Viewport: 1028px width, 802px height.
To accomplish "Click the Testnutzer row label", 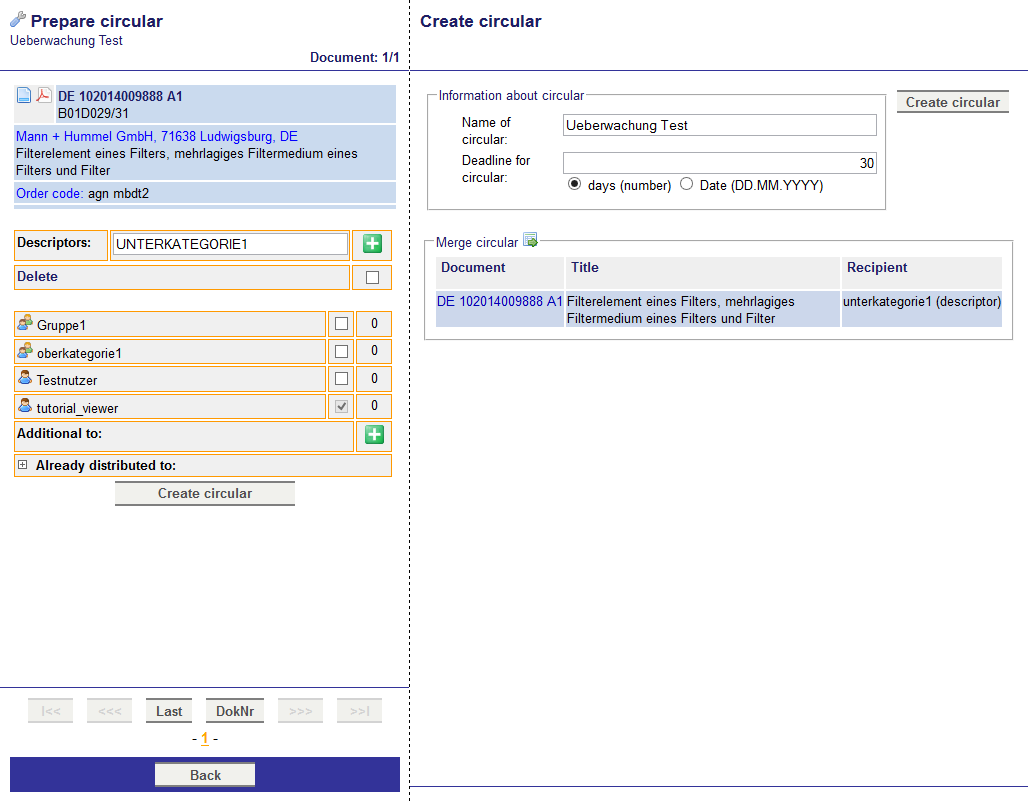I will [67, 380].
